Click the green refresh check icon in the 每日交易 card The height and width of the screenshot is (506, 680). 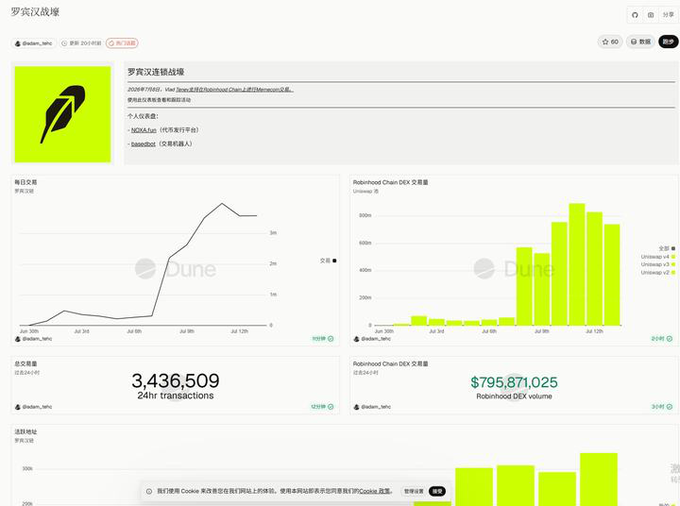tap(331, 339)
